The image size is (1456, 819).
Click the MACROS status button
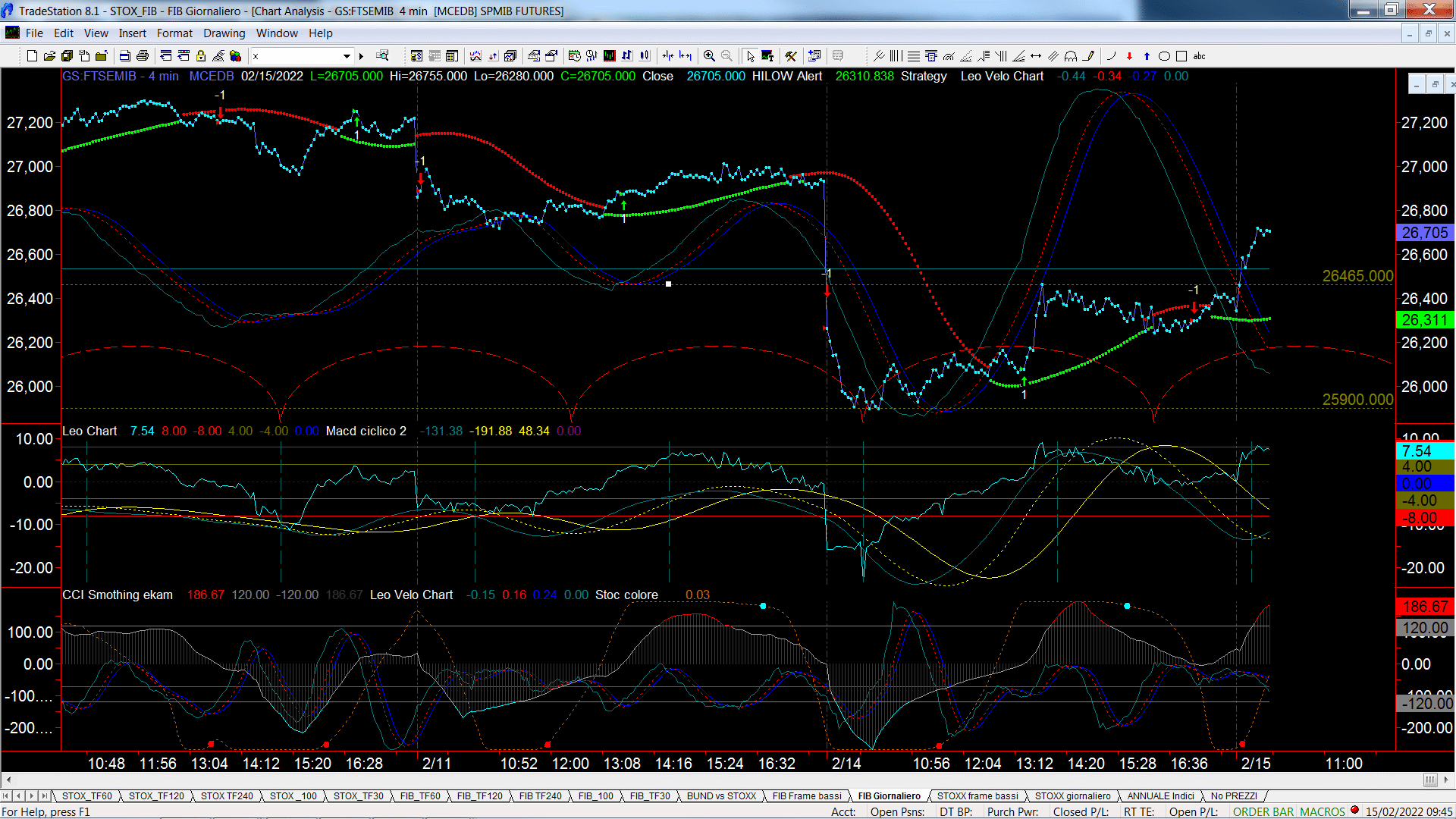[1322, 811]
